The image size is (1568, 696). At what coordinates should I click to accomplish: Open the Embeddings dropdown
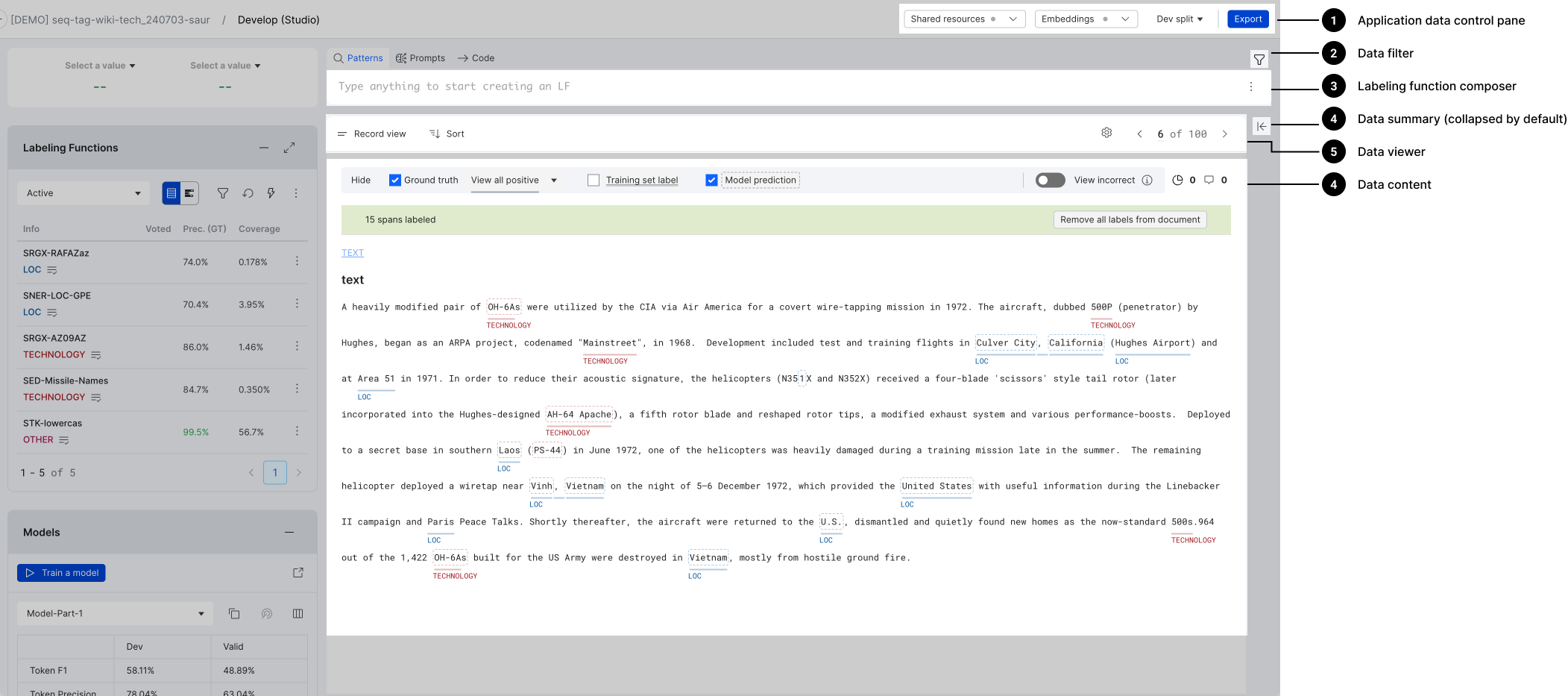(x=1086, y=19)
